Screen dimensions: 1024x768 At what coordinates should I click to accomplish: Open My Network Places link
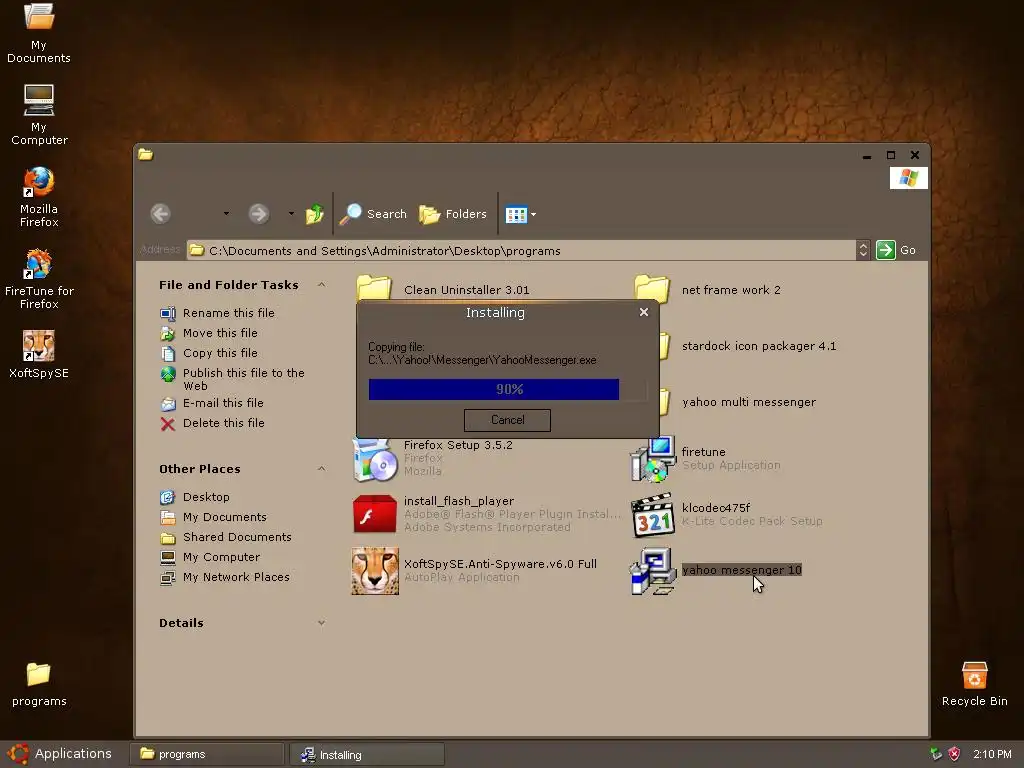pos(225,577)
